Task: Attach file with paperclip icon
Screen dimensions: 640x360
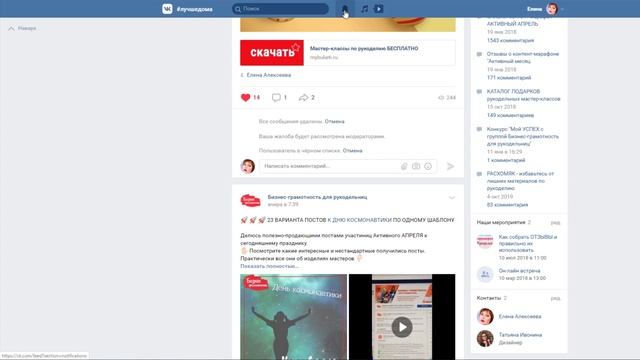Action: pos(404,166)
